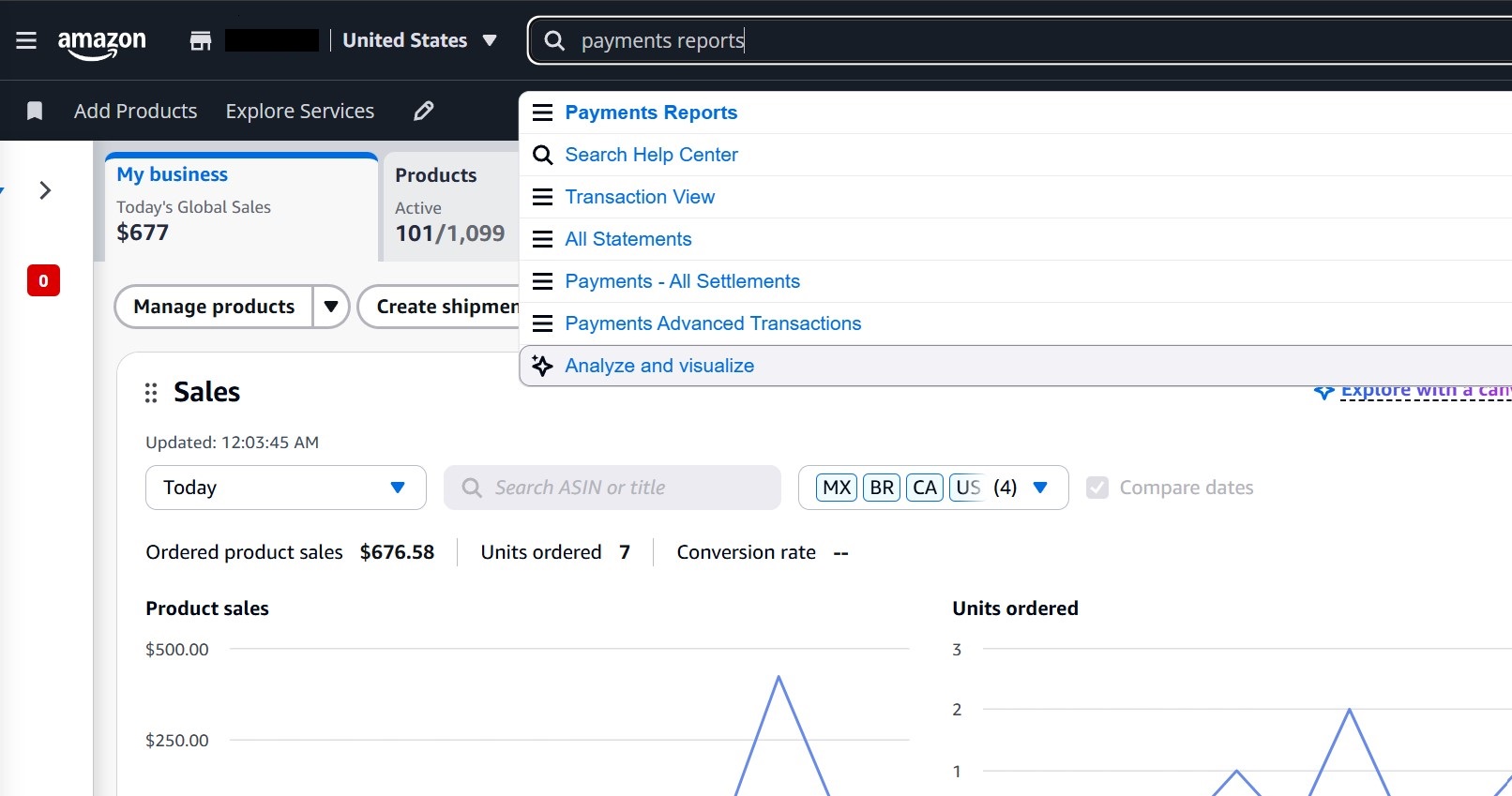Select Transaction View suggestion
The width and height of the screenshot is (1512, 796).
(x=1015, y=197)
